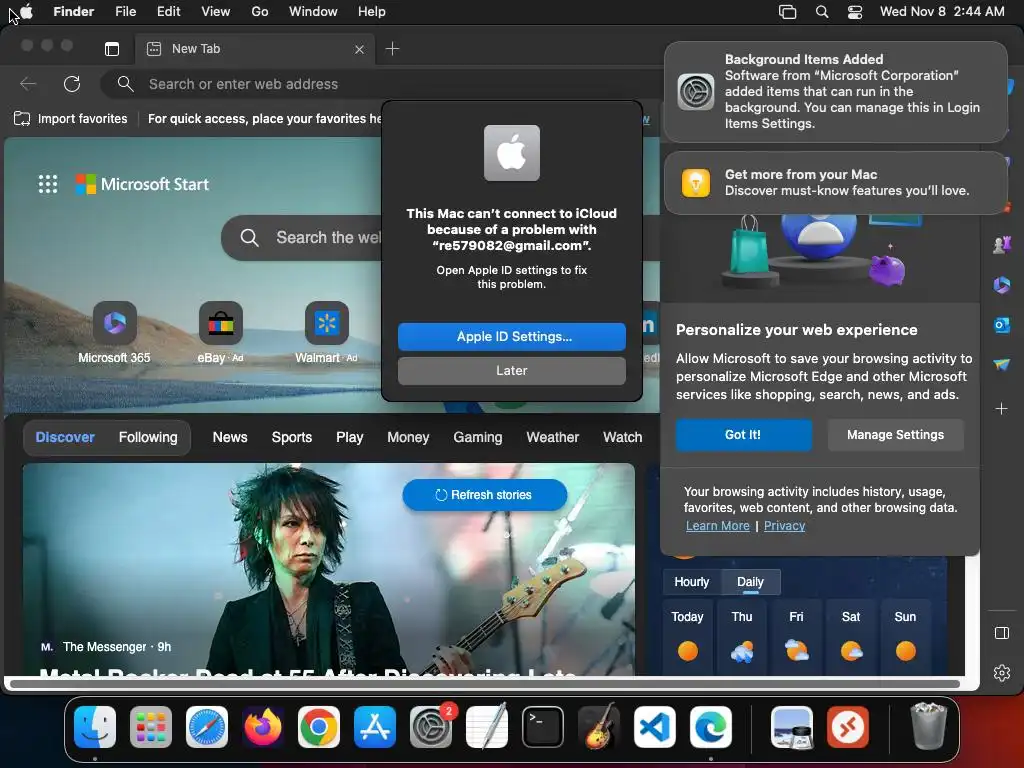The image size is (1024, 768).
Task: Open Spotlight search in menu bar
Action: click(x=822, y=12)
